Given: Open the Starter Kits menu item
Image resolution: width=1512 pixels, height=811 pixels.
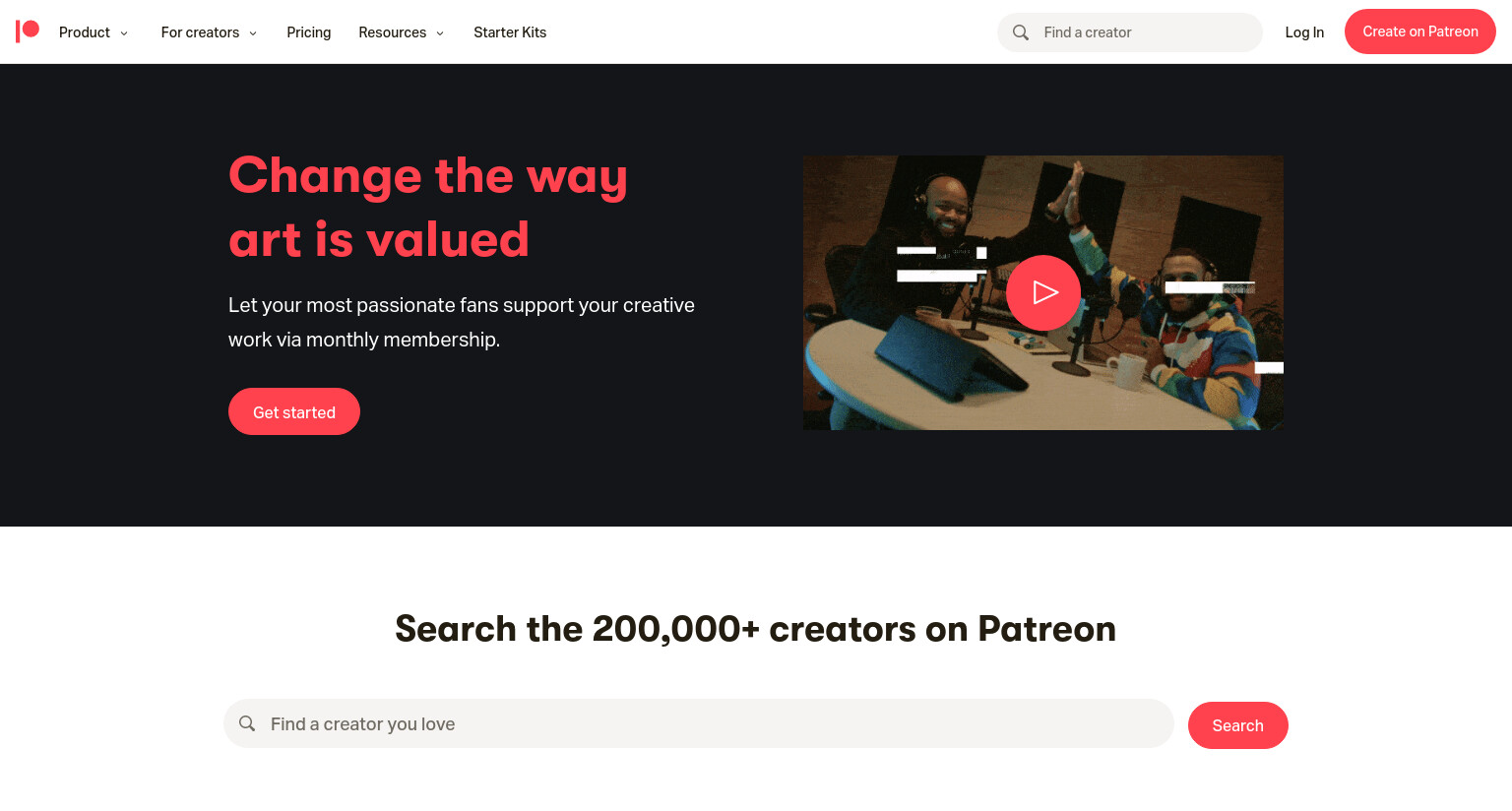Looking at the screenshot, I should [x=510, y=32].
